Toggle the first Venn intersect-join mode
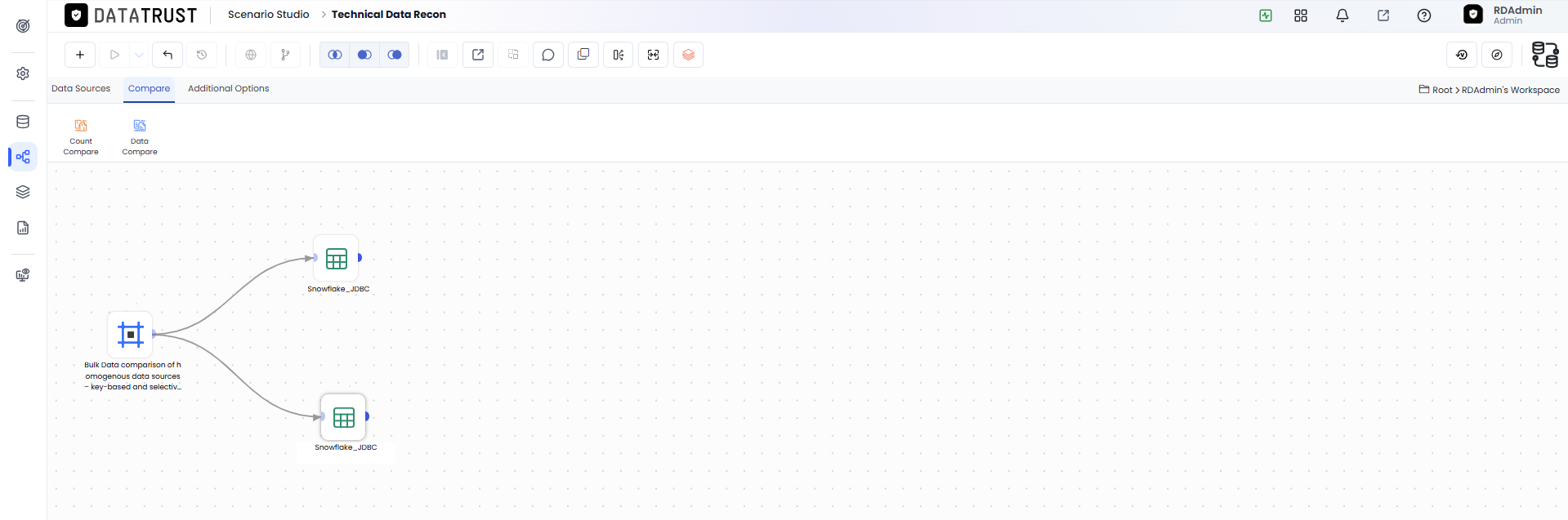This screenshot has height=520, width=1568. click(x=335, y=55)
